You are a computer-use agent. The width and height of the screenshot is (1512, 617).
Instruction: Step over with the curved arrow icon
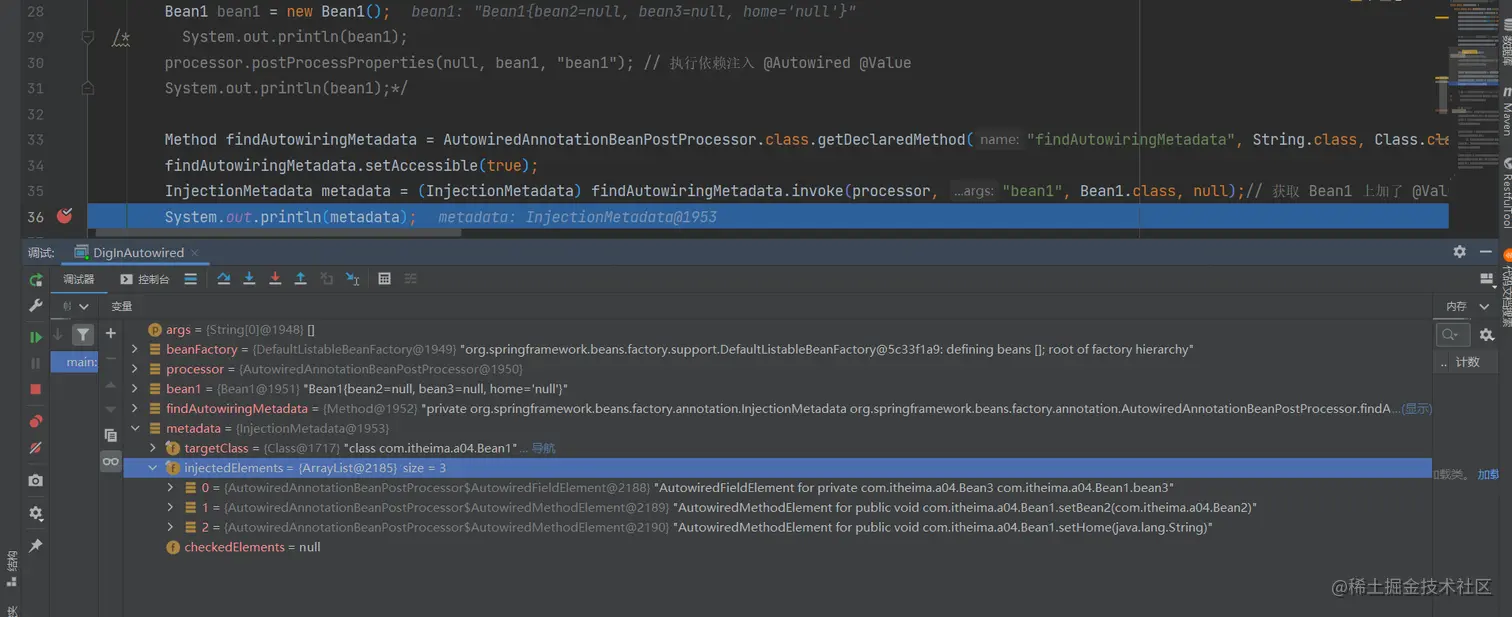223,279
